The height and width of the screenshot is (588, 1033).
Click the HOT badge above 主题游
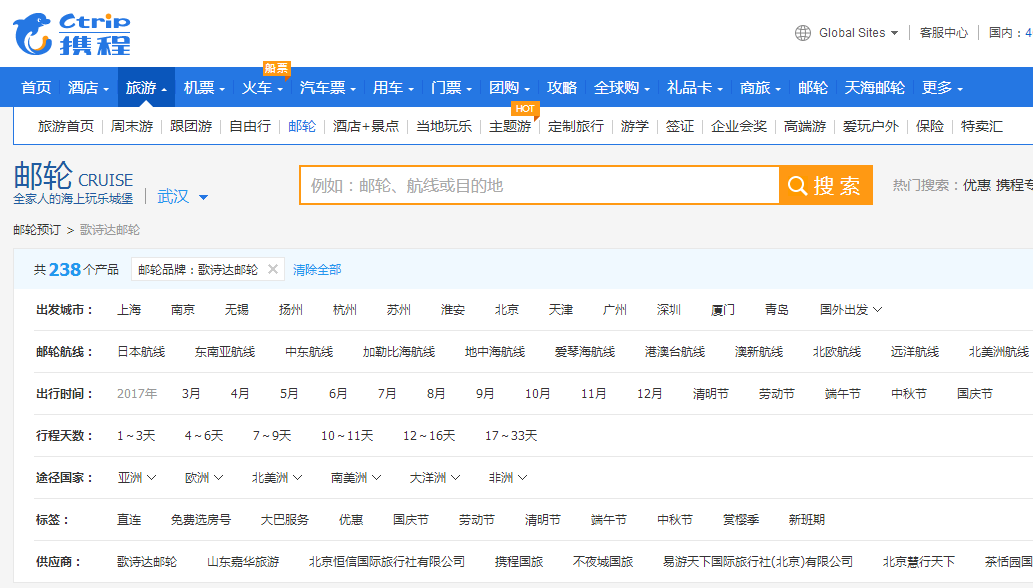pos(525,108)
